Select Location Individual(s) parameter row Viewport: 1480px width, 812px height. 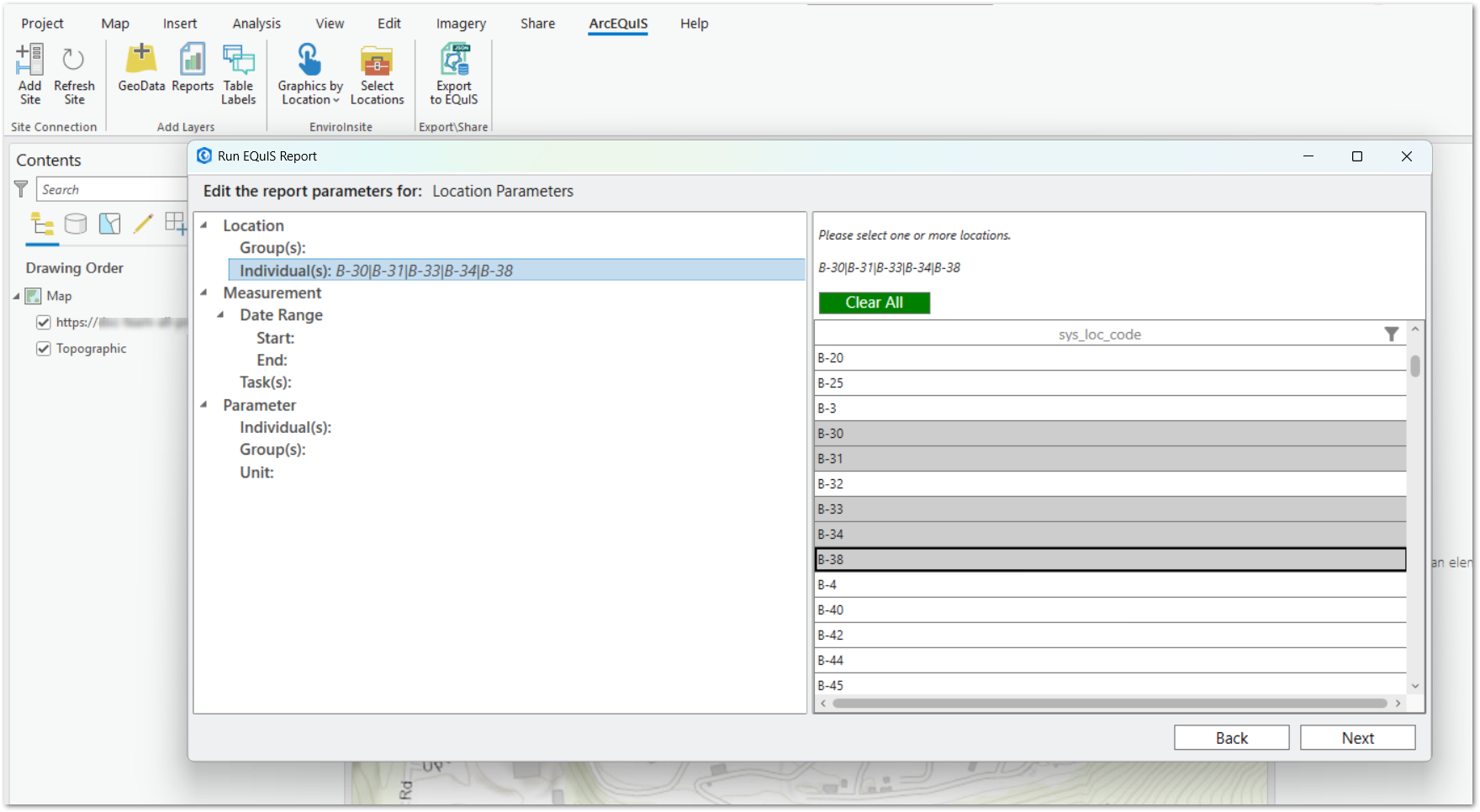click(x=516, y=271)
